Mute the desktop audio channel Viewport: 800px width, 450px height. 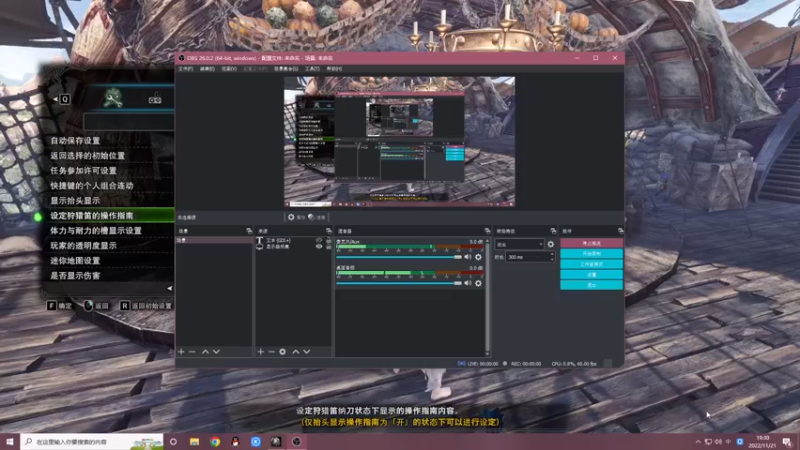(468, 283)
